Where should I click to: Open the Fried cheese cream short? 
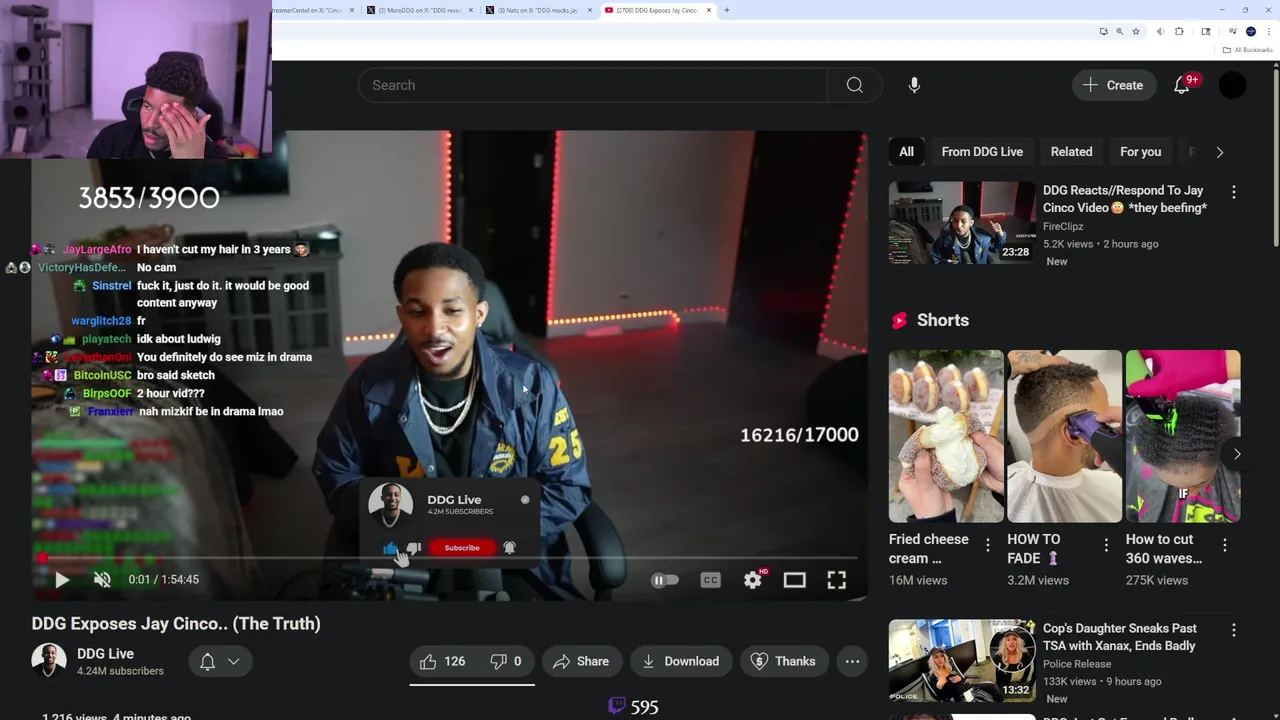point(946,436)
